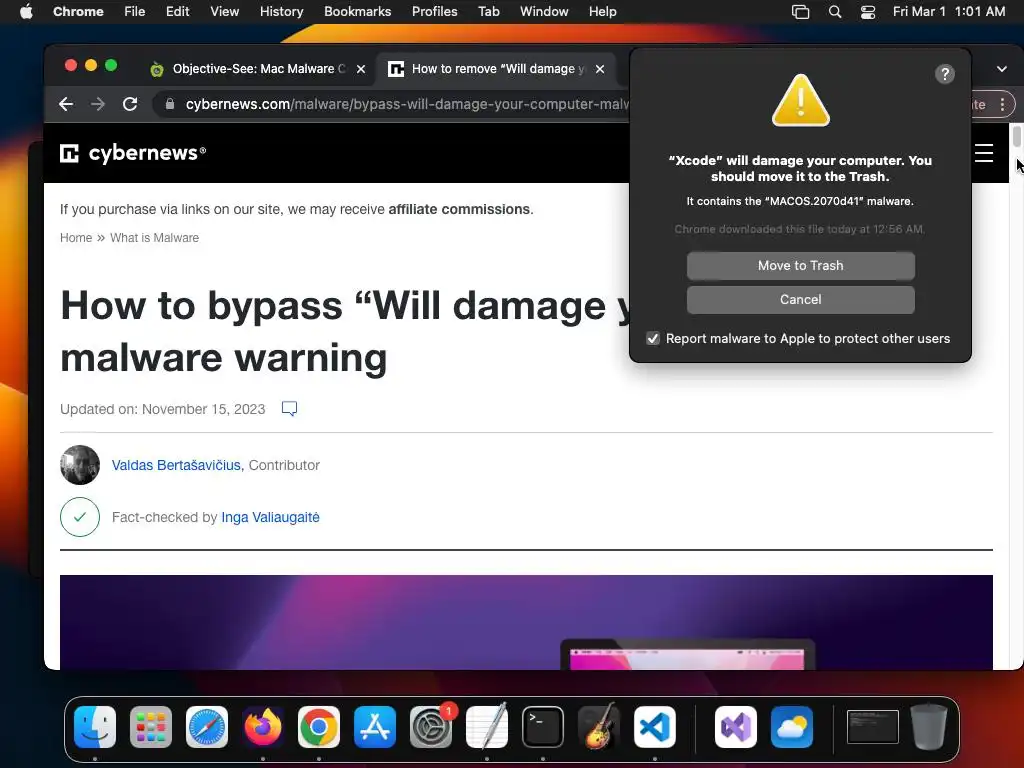The image size is (1024, 768).
Task: Open minimized window thumbnail in Dock
Action: click(872, 727)
